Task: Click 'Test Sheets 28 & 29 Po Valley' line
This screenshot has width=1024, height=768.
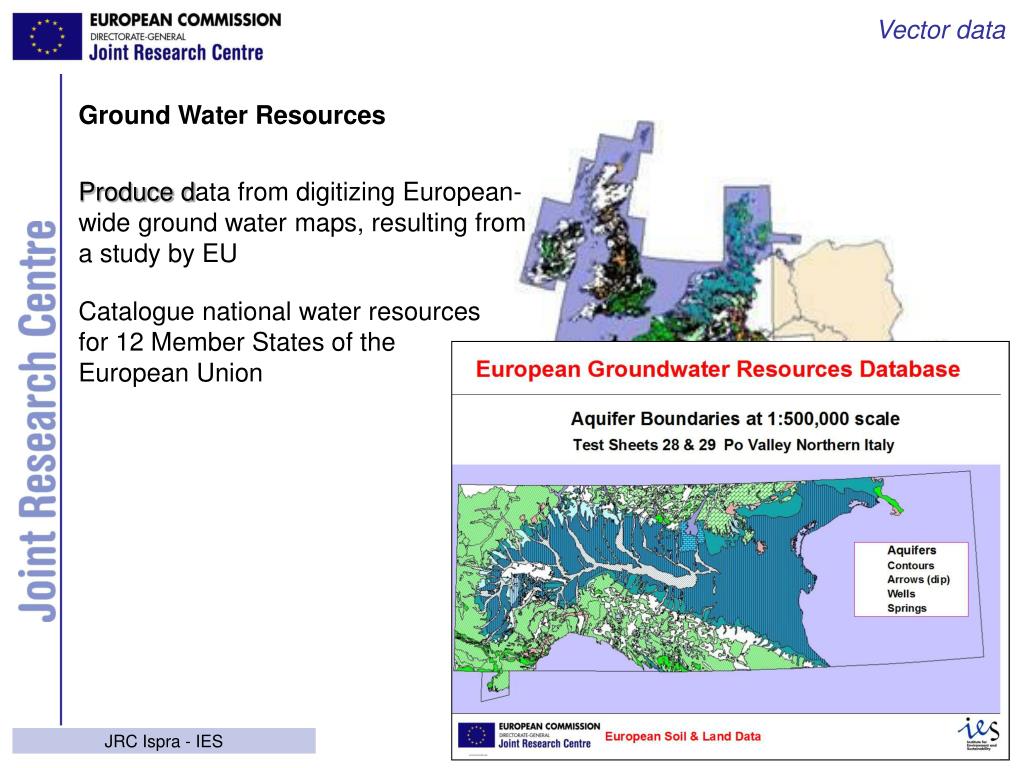Action: tap(733, 445)
